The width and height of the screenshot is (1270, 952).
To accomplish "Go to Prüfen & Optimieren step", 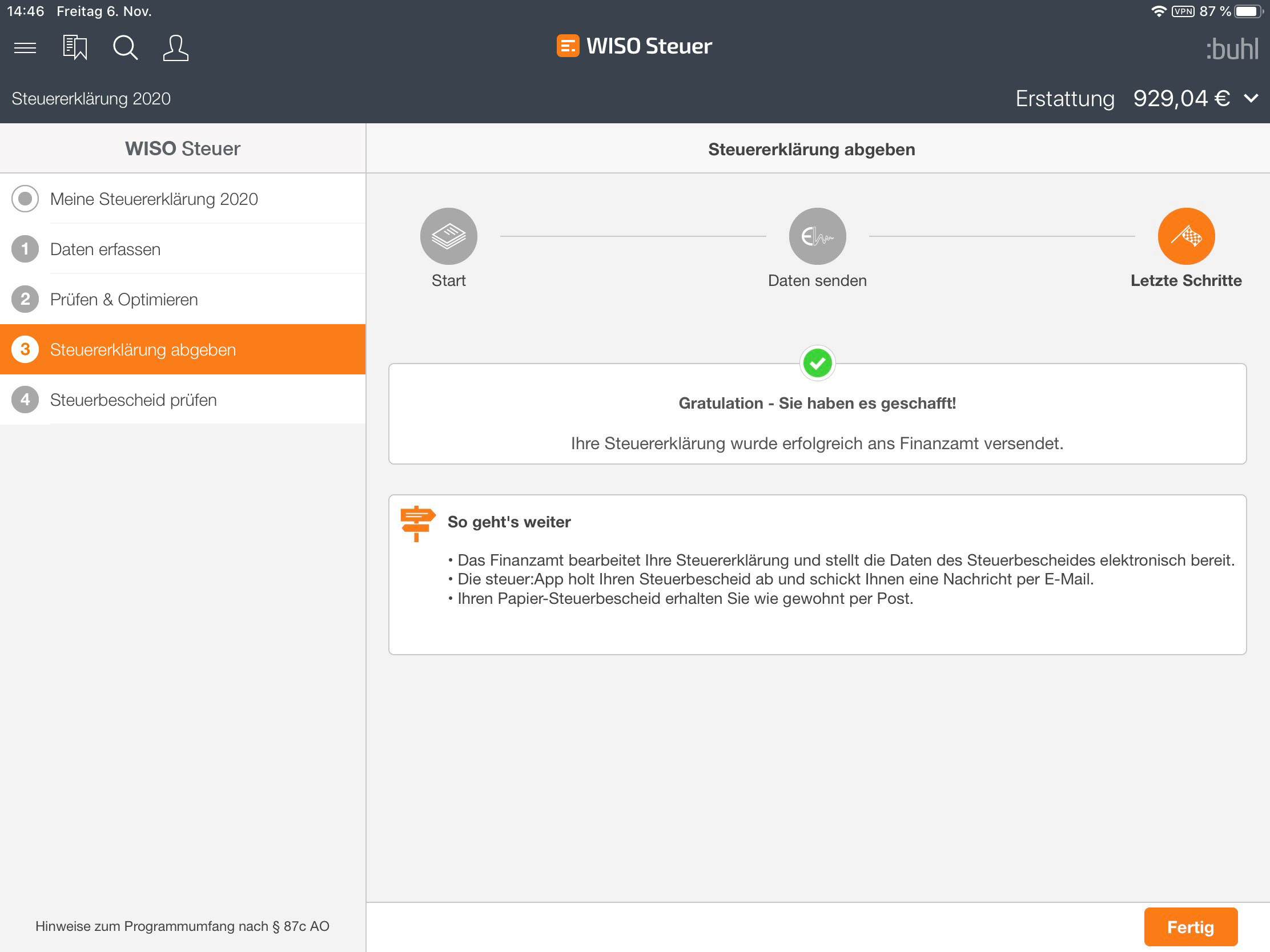I will [123, 300].
